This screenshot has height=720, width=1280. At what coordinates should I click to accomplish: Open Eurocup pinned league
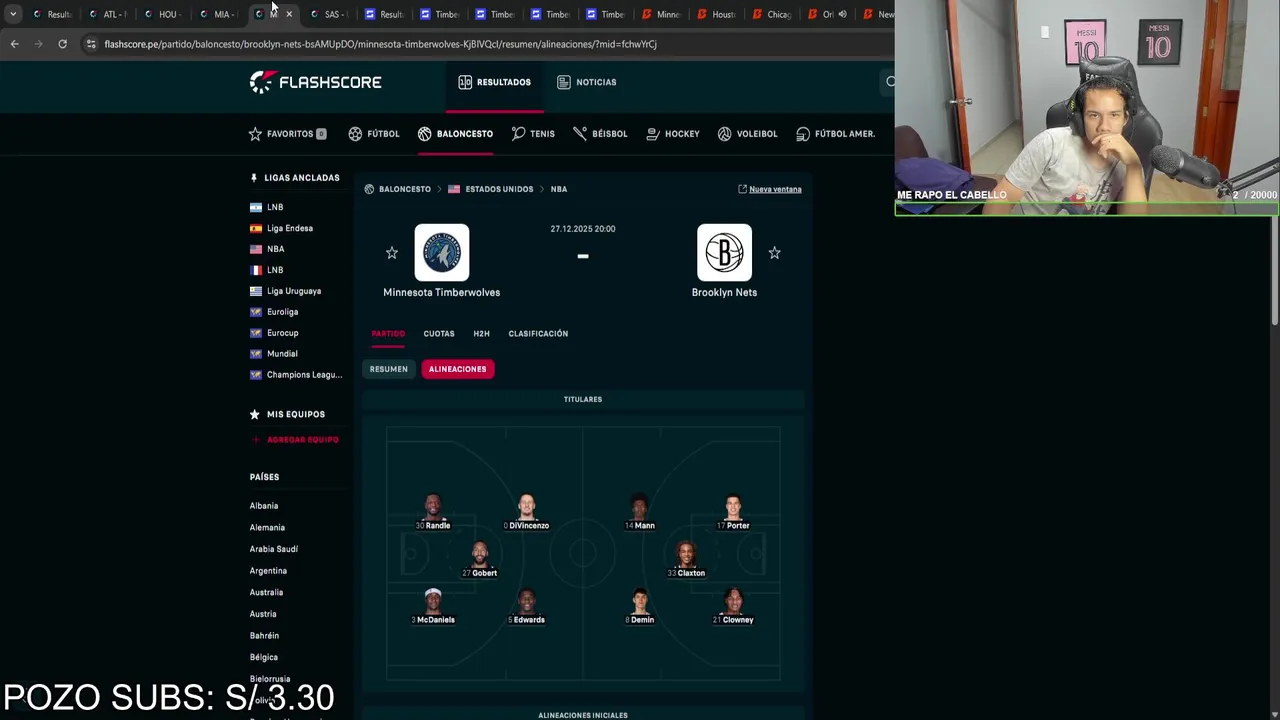tap(282, 333)
